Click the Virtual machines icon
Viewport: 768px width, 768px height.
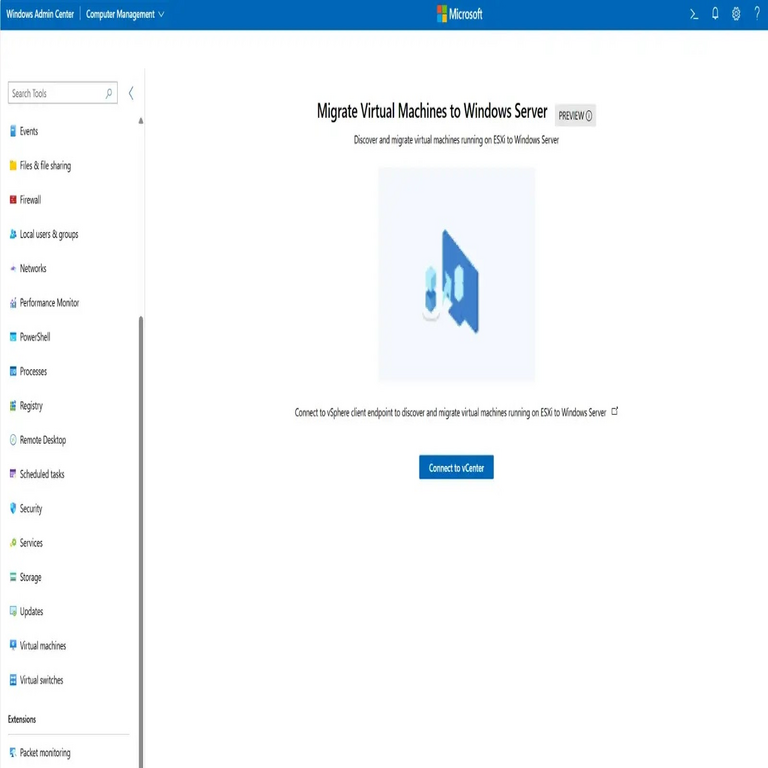click(x=13, y=646)
